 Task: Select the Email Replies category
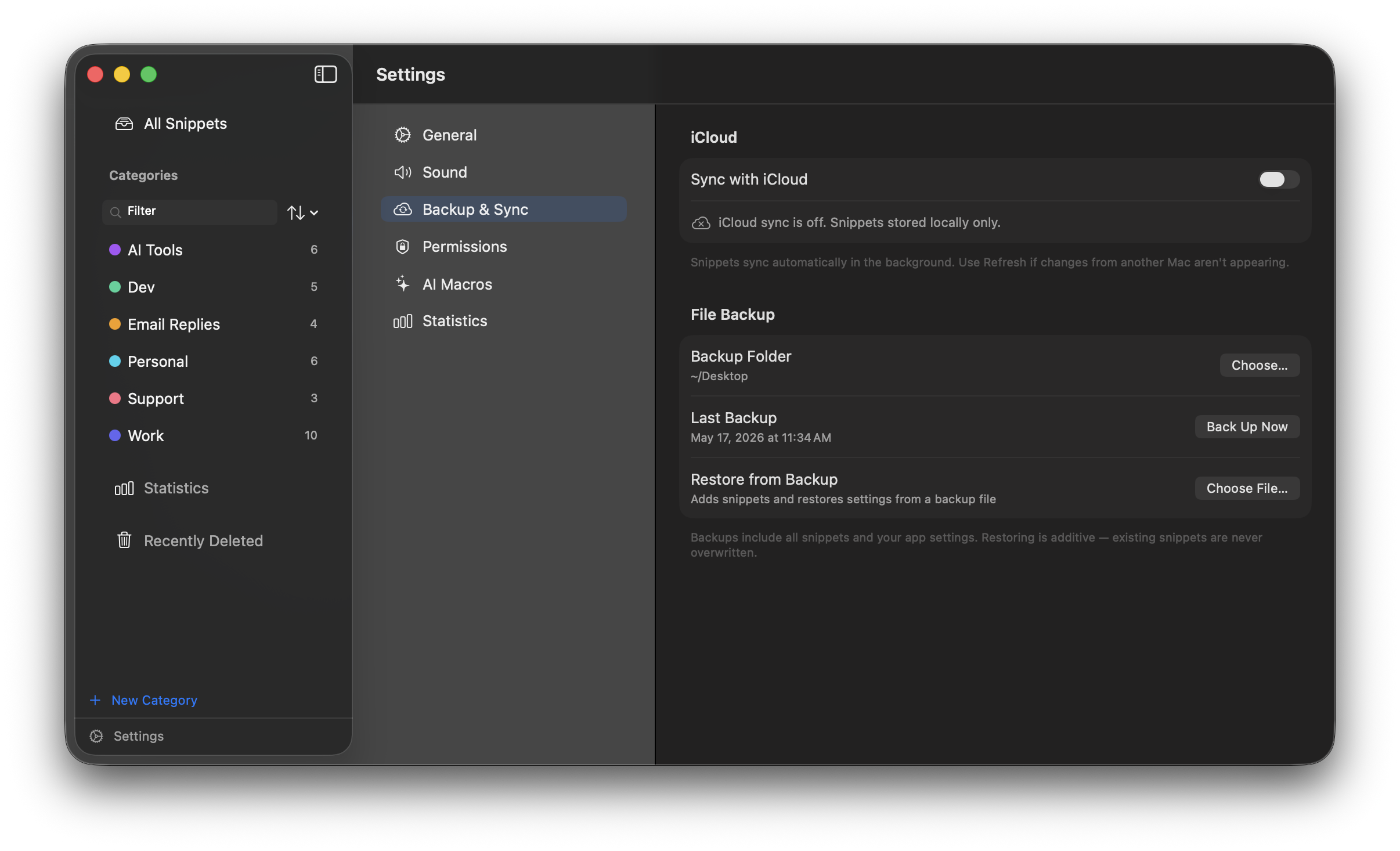(213, 324)
